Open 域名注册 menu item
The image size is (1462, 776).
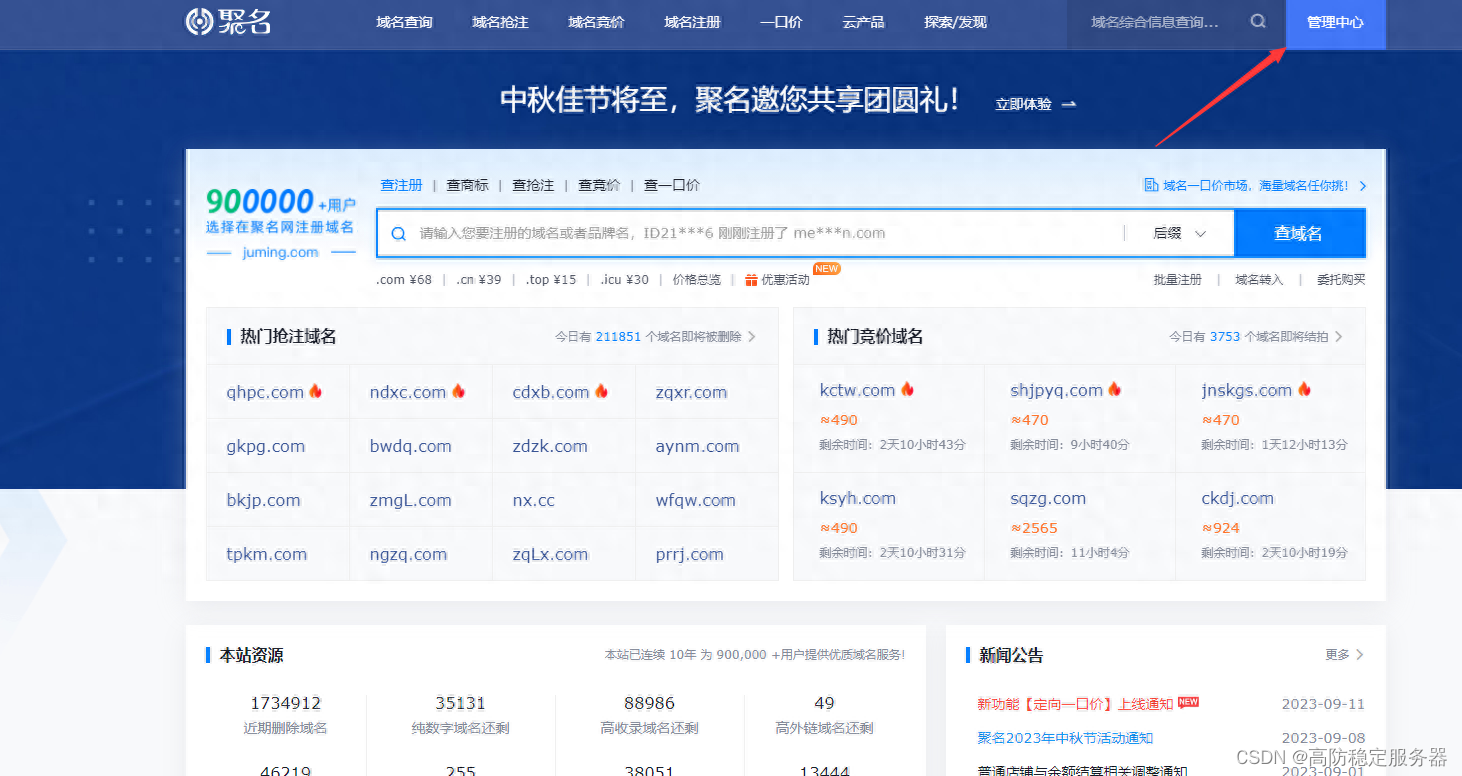click(692, 22)
